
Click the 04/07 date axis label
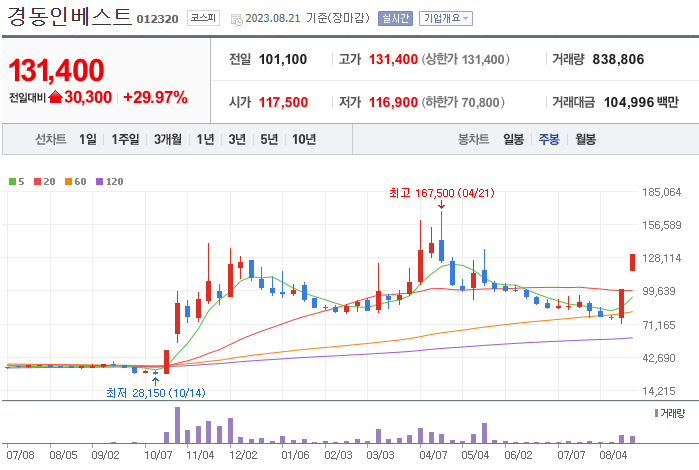433,455
